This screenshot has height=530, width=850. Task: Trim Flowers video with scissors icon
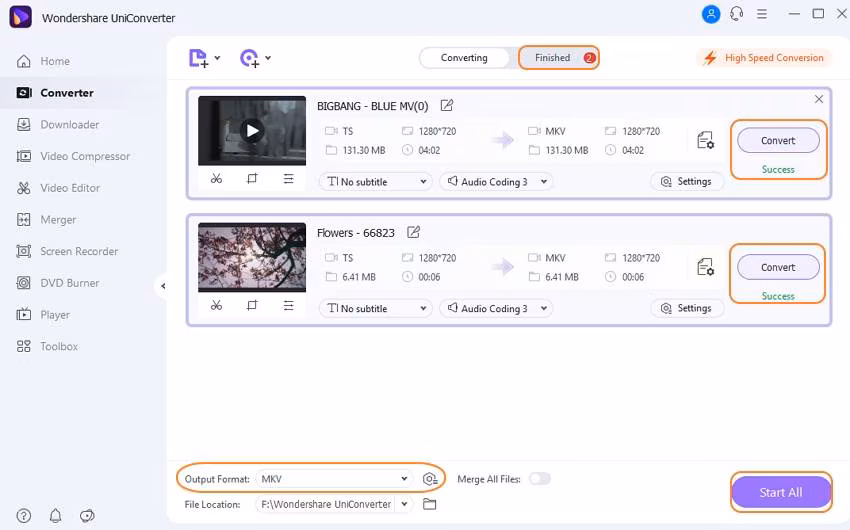click(x=216, y=305)
